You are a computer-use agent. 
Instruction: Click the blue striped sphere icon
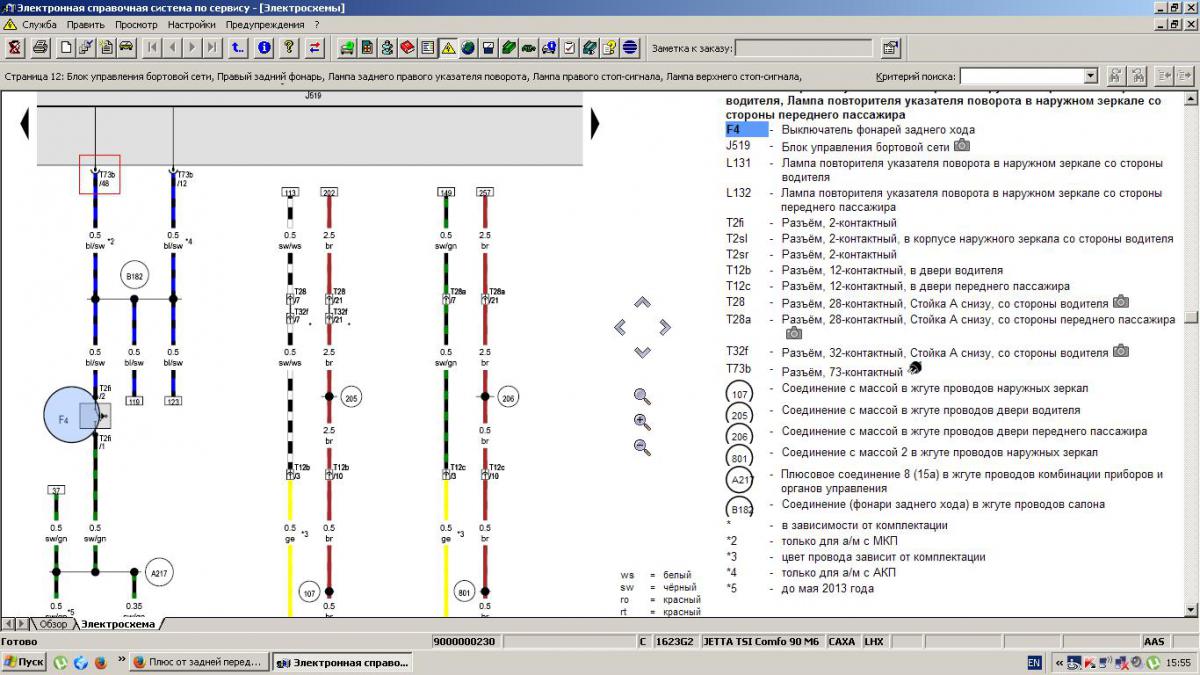(x=628, y=47)
